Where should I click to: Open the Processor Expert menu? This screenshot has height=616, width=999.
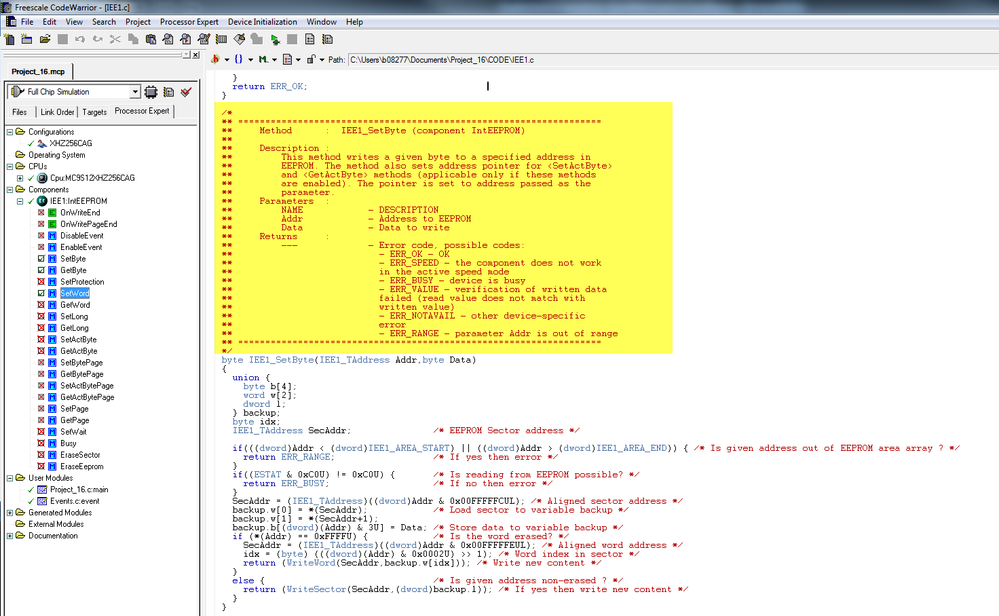pos(189,22)
